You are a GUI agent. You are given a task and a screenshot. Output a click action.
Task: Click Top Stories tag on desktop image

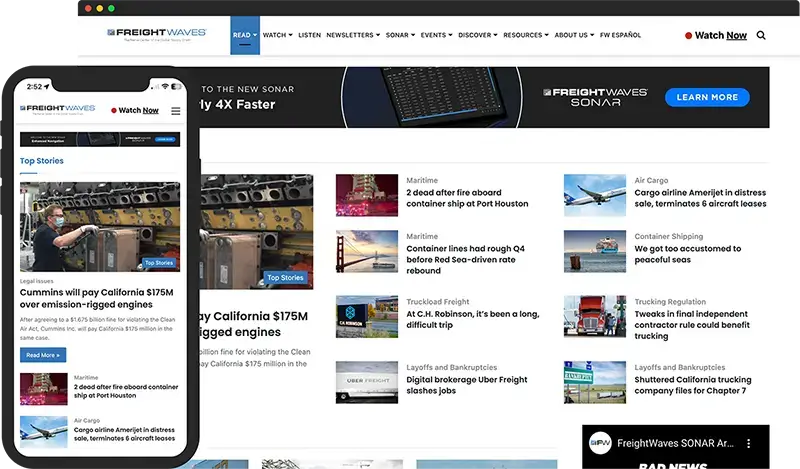(285, 278)
